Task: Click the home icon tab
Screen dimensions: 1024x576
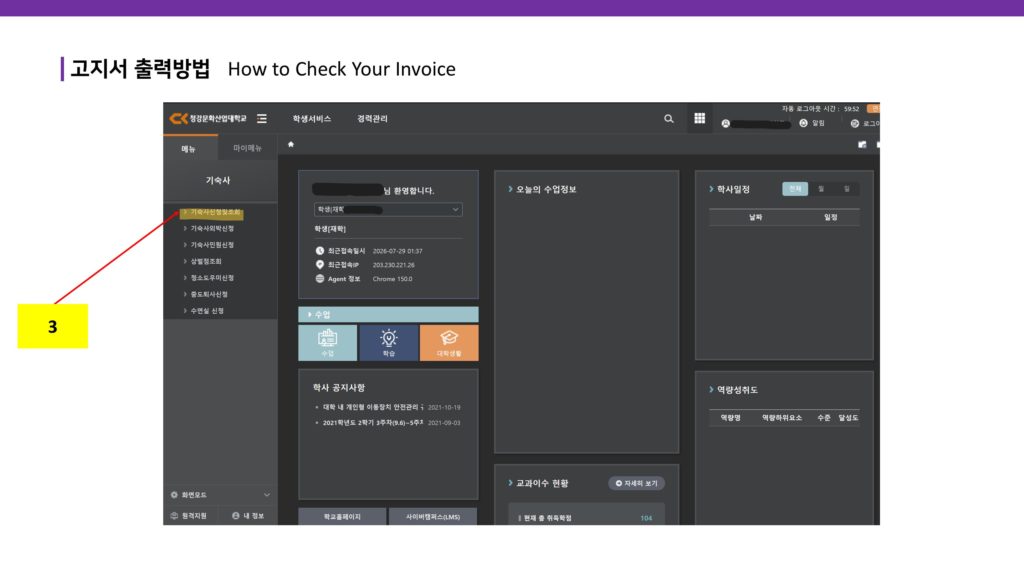Action: coord(291,144)
